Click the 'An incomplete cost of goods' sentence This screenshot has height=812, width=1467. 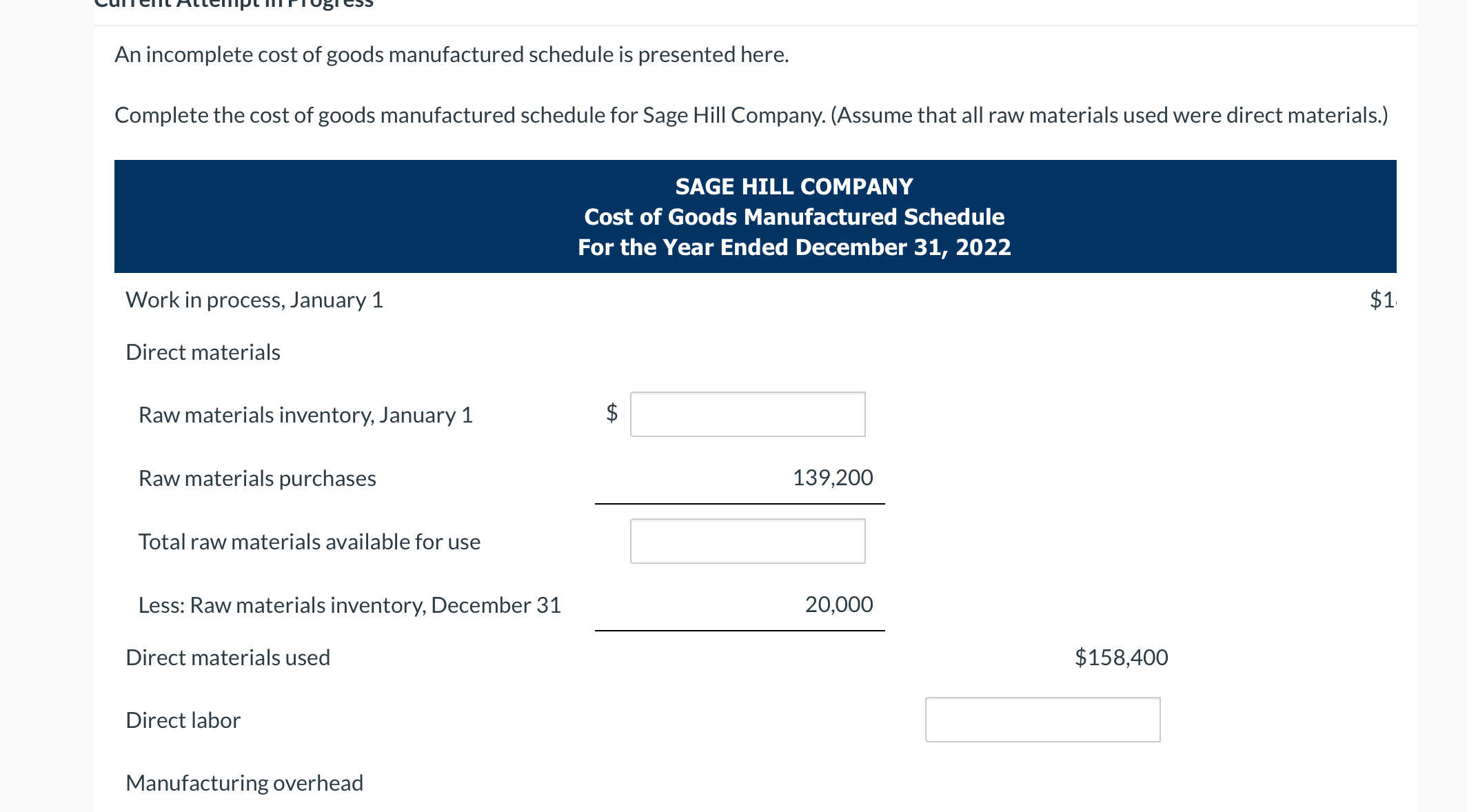452,54
